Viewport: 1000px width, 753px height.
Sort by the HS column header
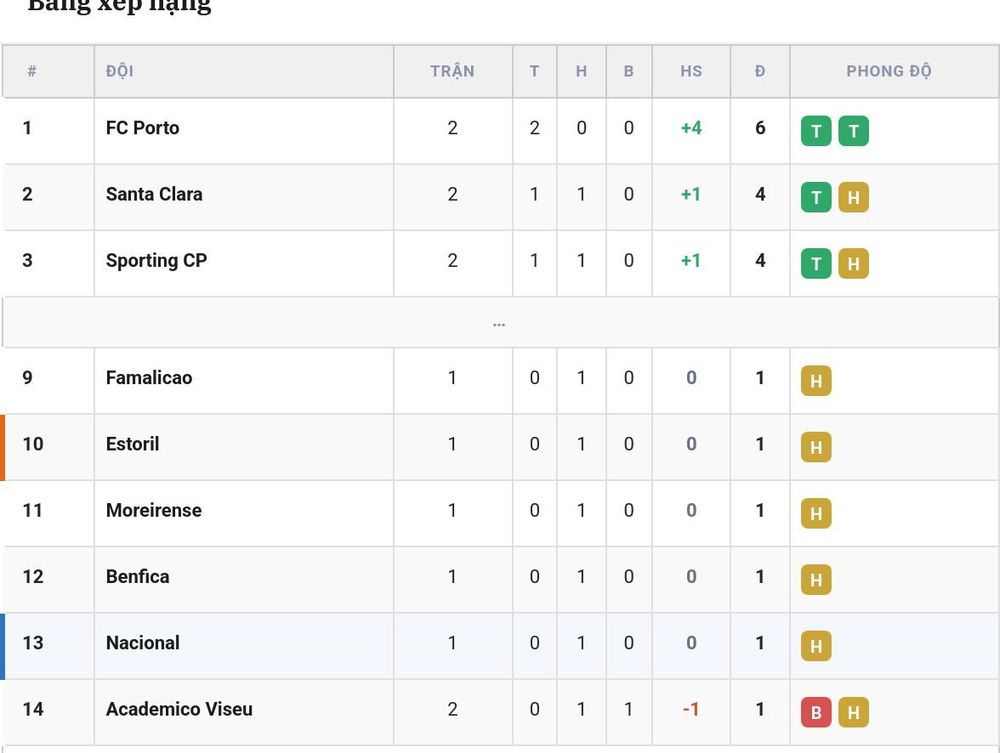tap(691, 71)
